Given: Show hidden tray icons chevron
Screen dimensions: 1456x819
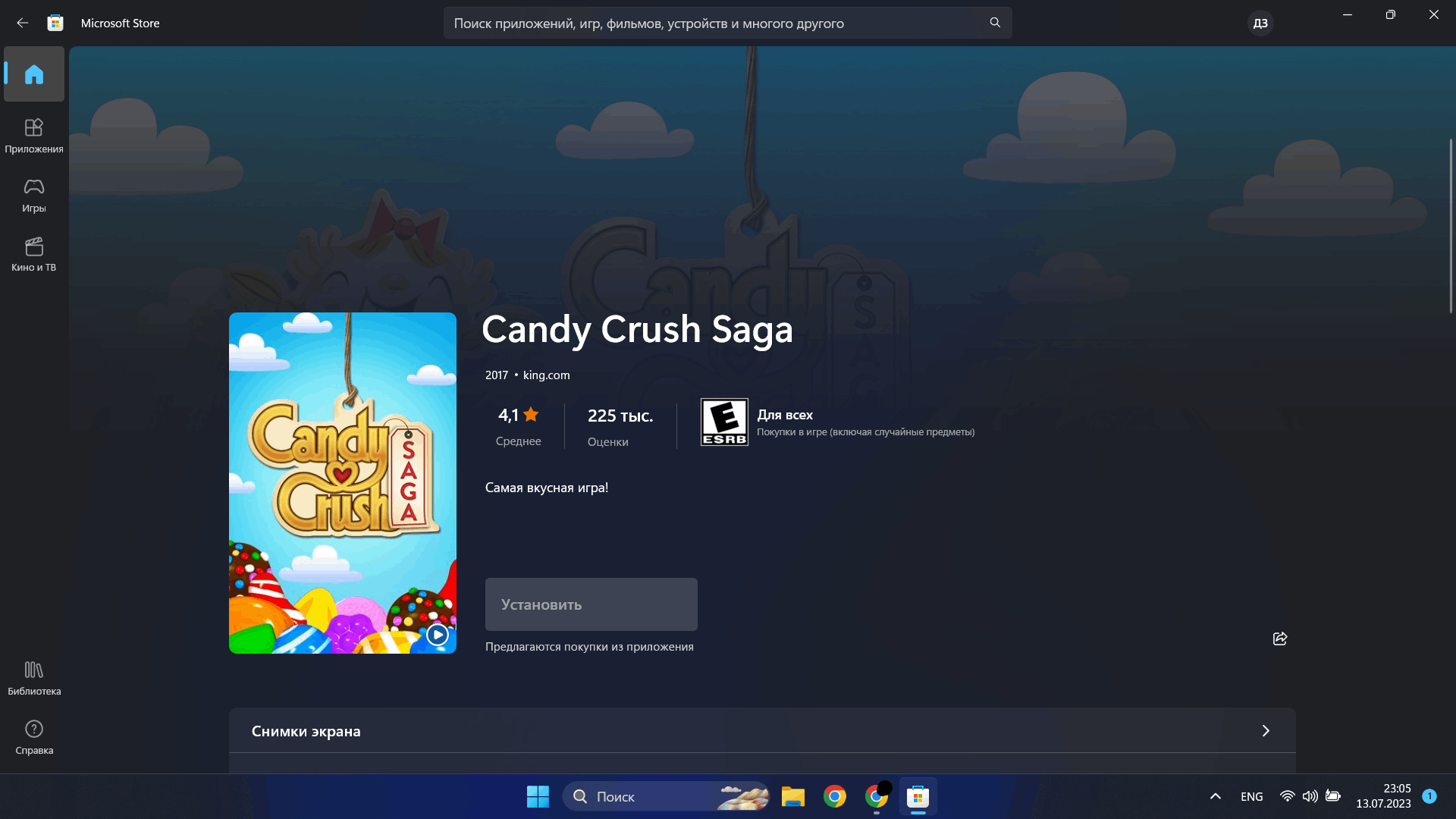Looking at the screenshot, I should pyautogui.click(x=1216, y=796).
